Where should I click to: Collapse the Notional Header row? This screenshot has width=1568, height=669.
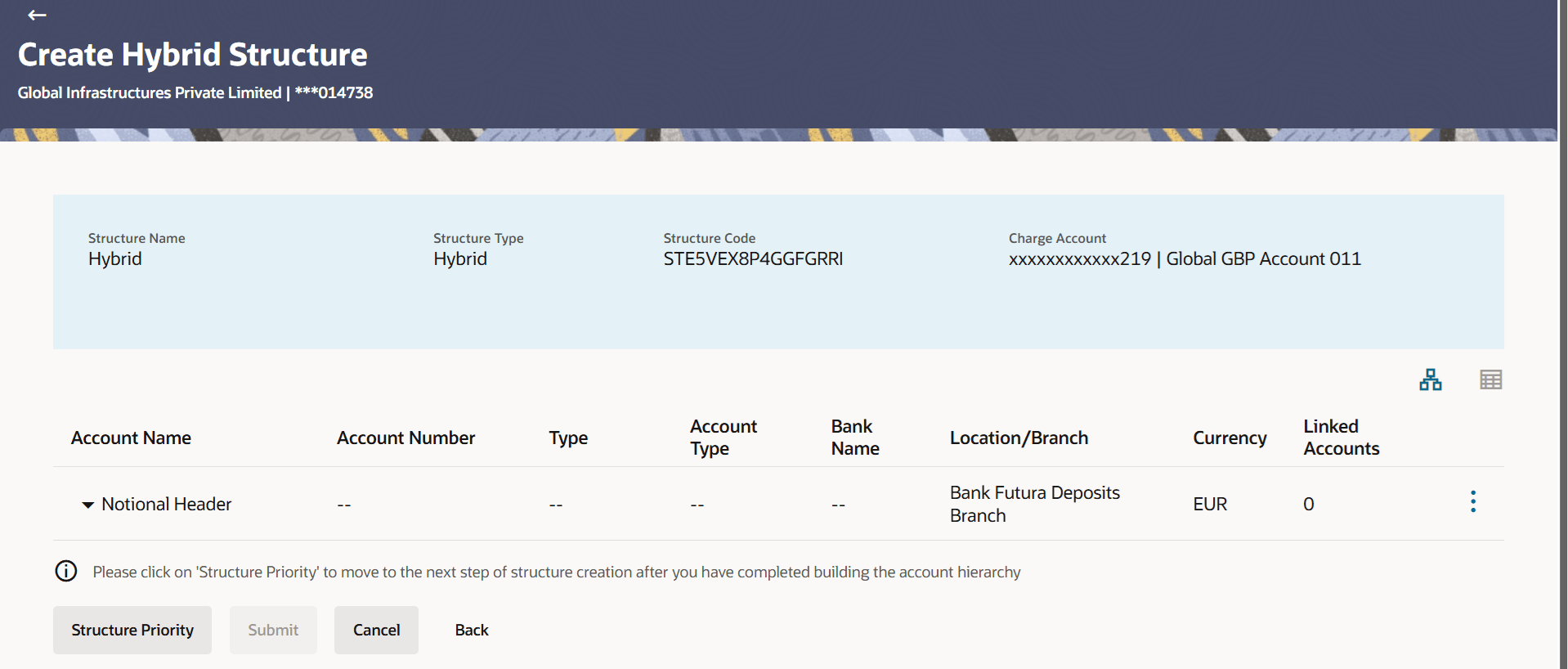pyautogui.click(x=87, y=505)
